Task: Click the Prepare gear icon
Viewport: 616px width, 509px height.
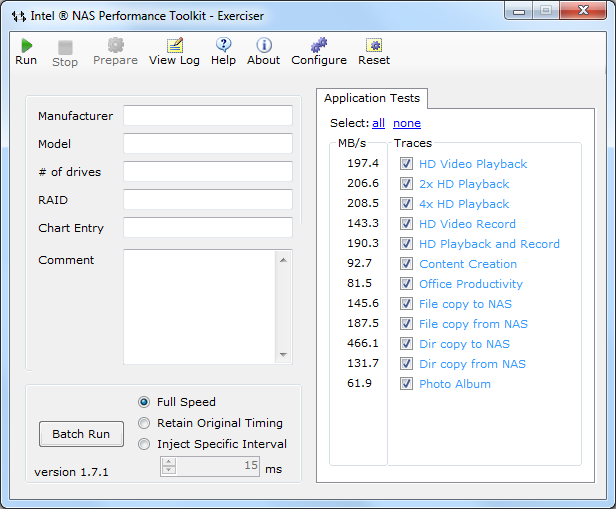Action: [x=116, y=45]
